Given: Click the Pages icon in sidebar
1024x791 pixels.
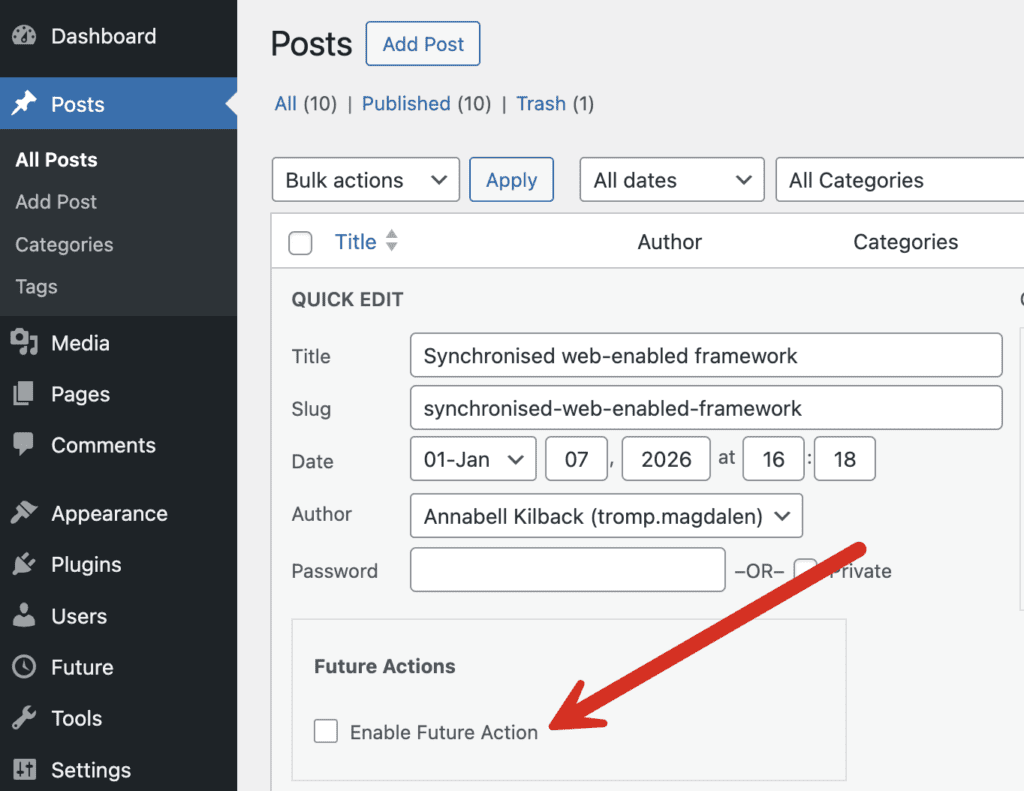Looking at the screenshot, I should [x=24, y=394].
